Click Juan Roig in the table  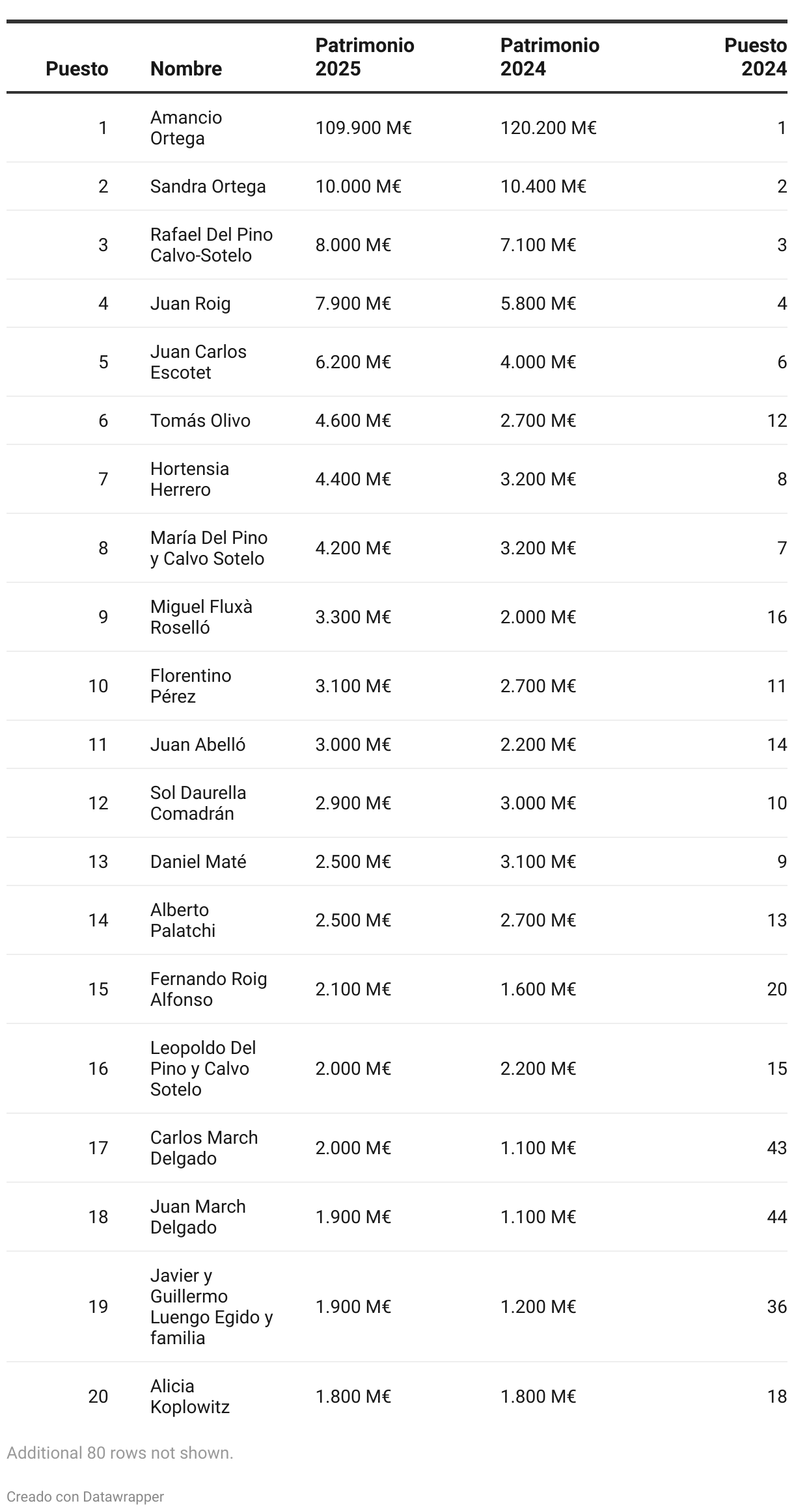(191, 303)
